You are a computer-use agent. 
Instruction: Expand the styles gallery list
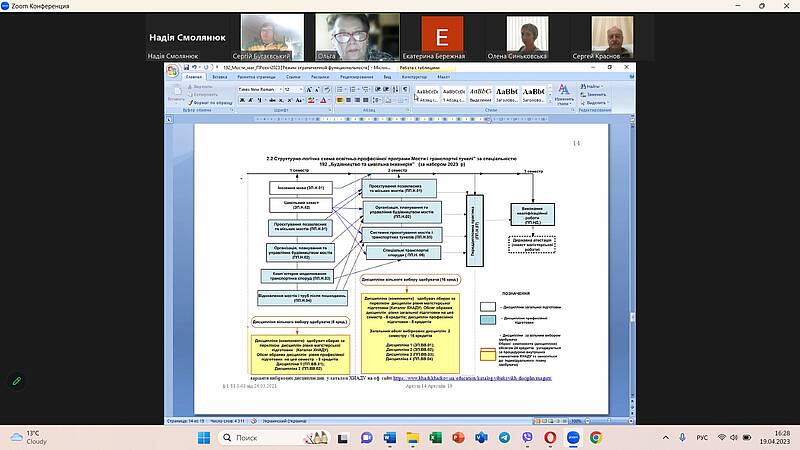(x=549, y=101)
